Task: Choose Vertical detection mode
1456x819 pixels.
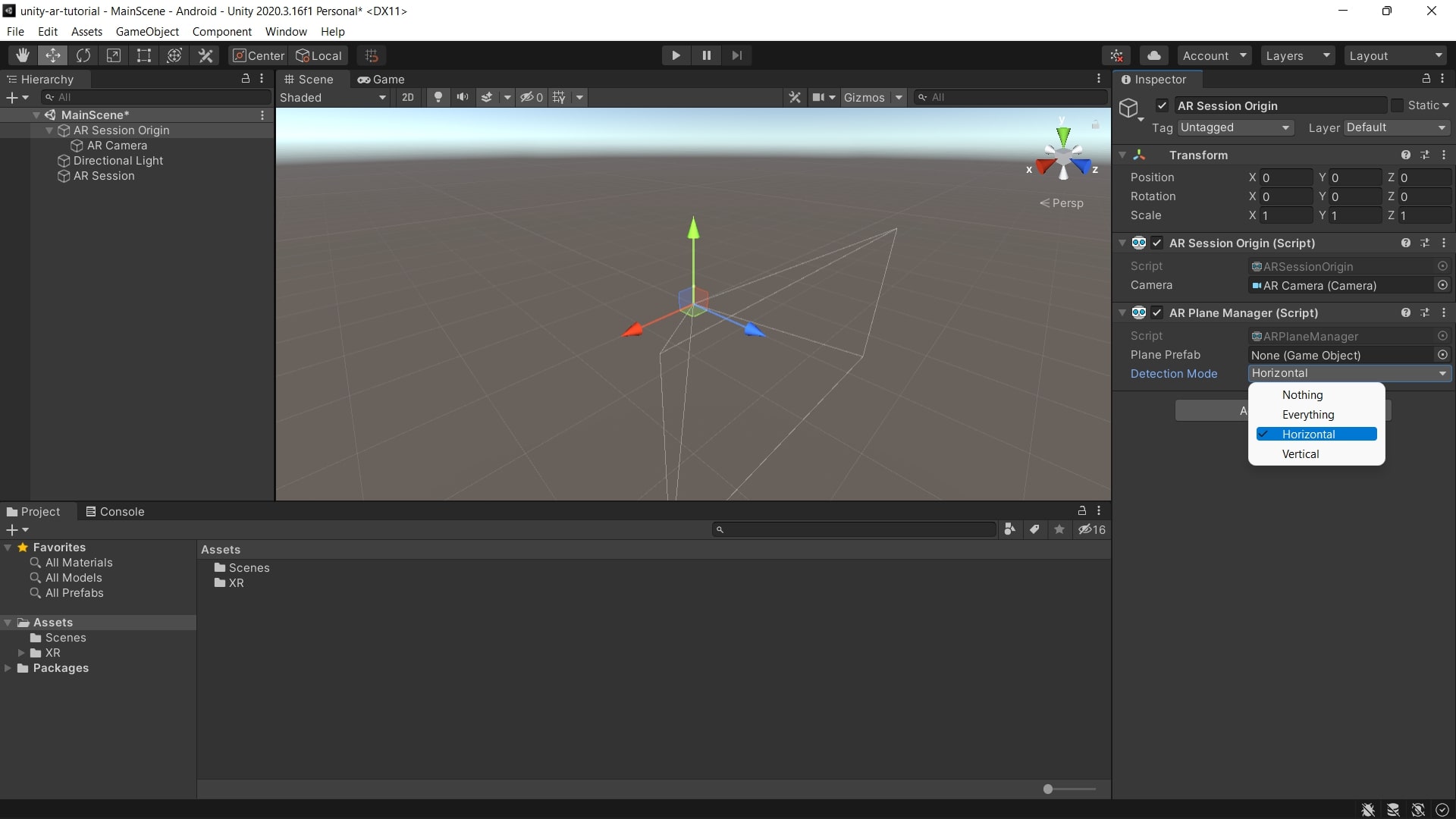Action: [1316, 454]
